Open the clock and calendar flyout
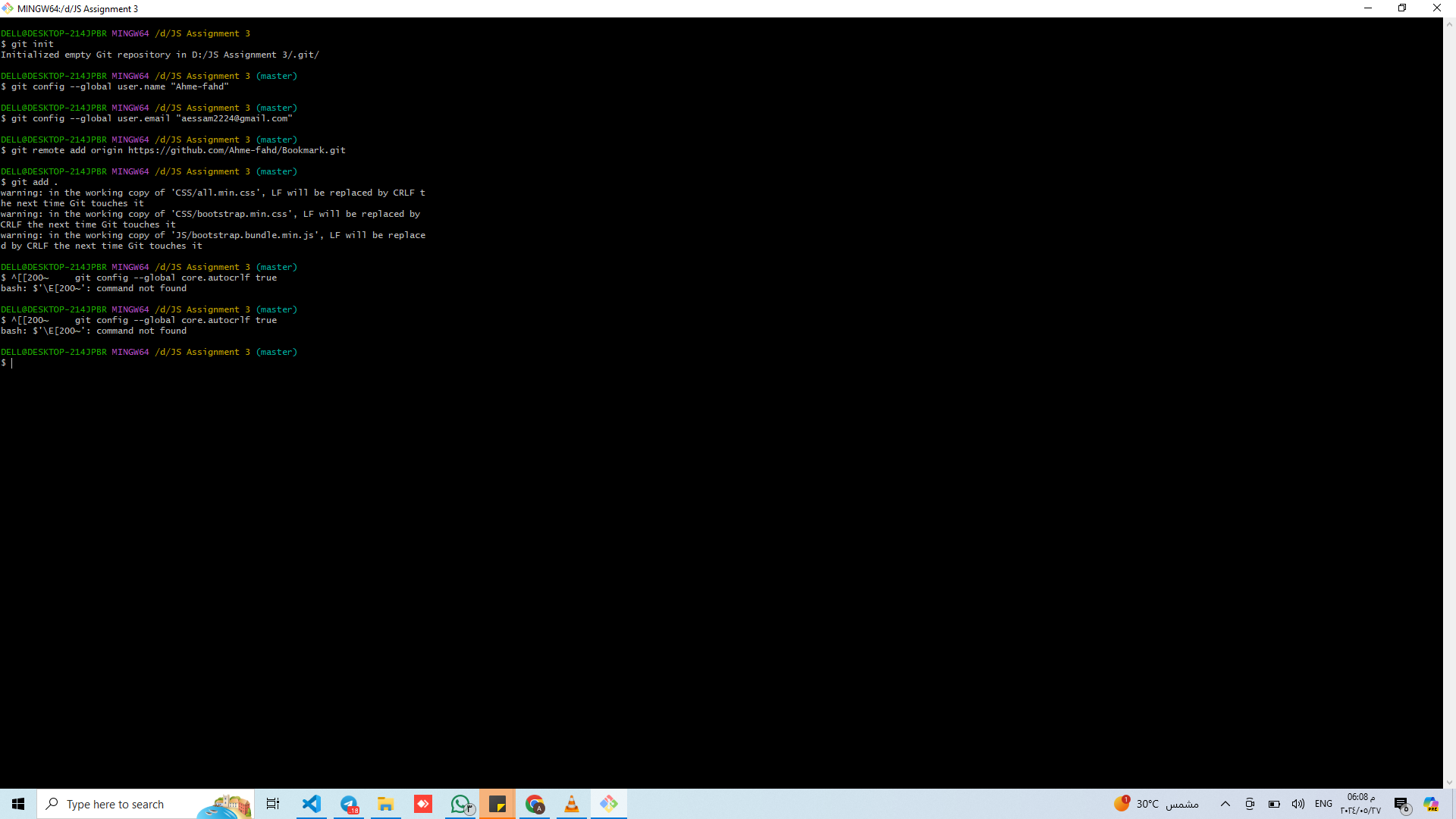This screenshot has width=1456, height=819. point(1361,804)
